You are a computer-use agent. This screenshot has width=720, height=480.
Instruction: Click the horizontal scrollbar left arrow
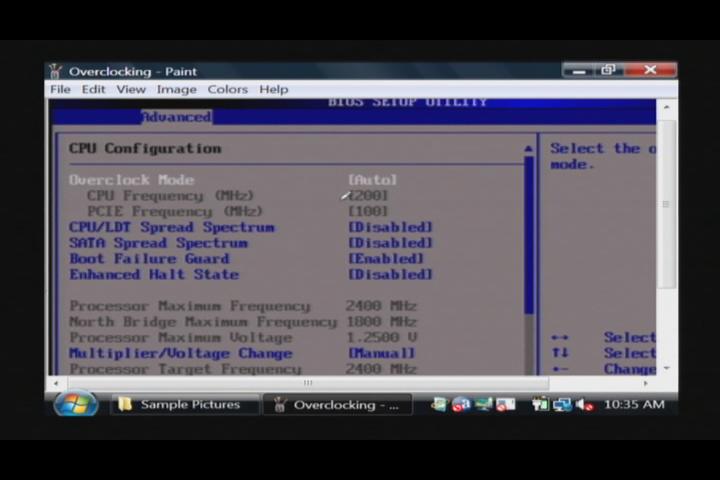click(56, 383)
